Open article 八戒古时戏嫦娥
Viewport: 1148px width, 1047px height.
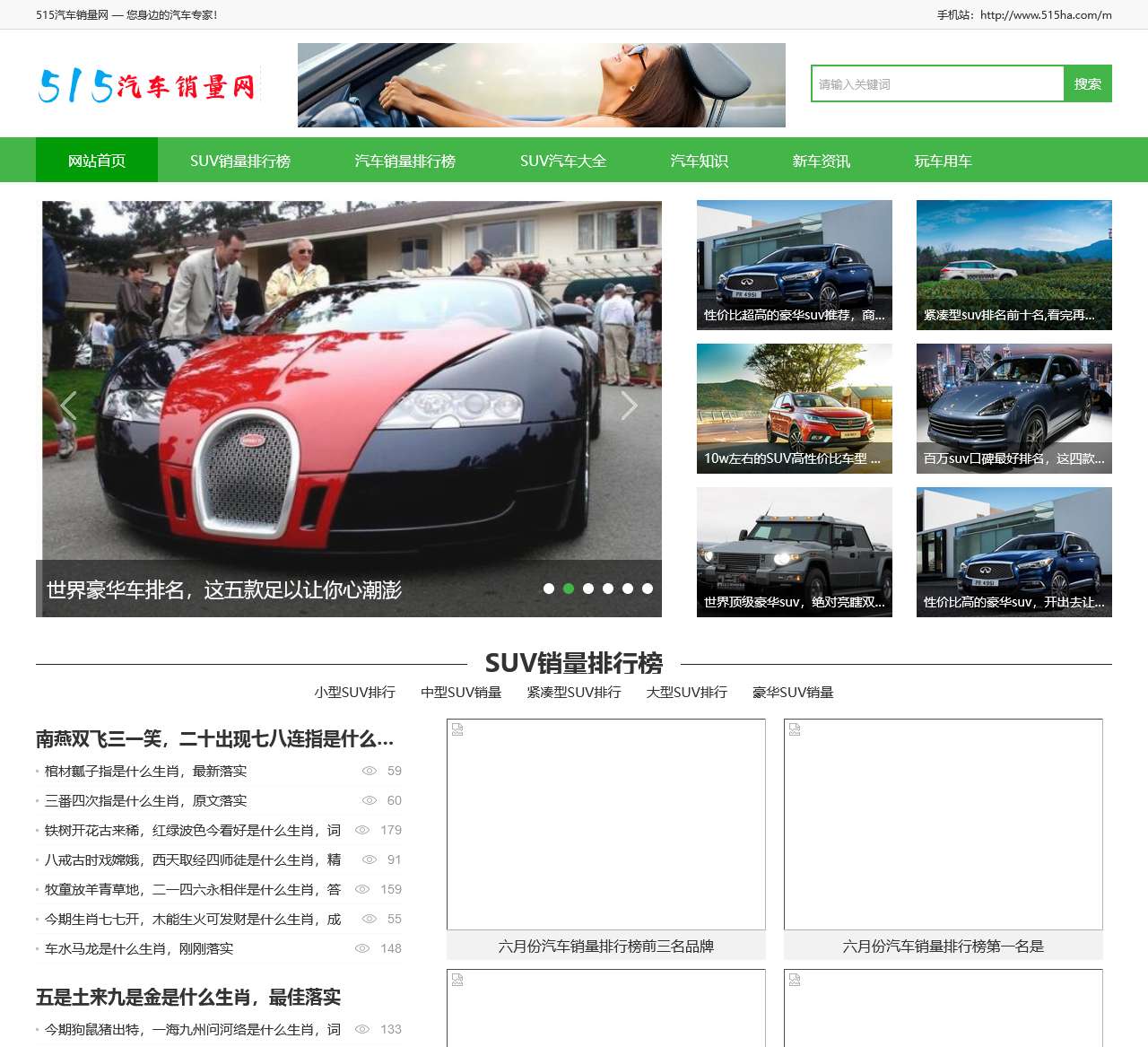pyautogui.click(x=193, y=859)
